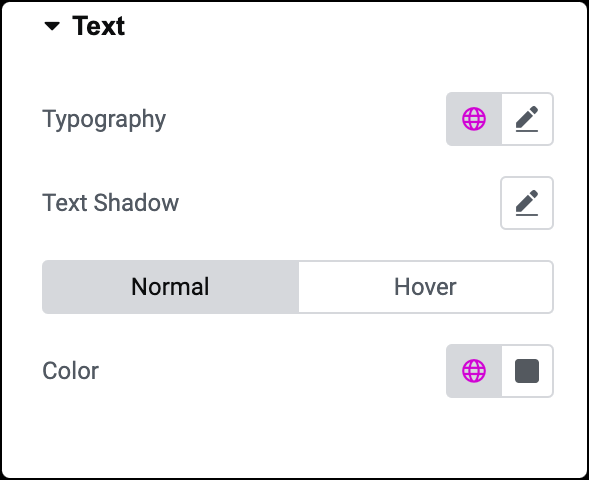Image resolution: width=589 pixels, height=480 pixels.
Task: Choose global color via Color globe icon
Action: (474, 371)
